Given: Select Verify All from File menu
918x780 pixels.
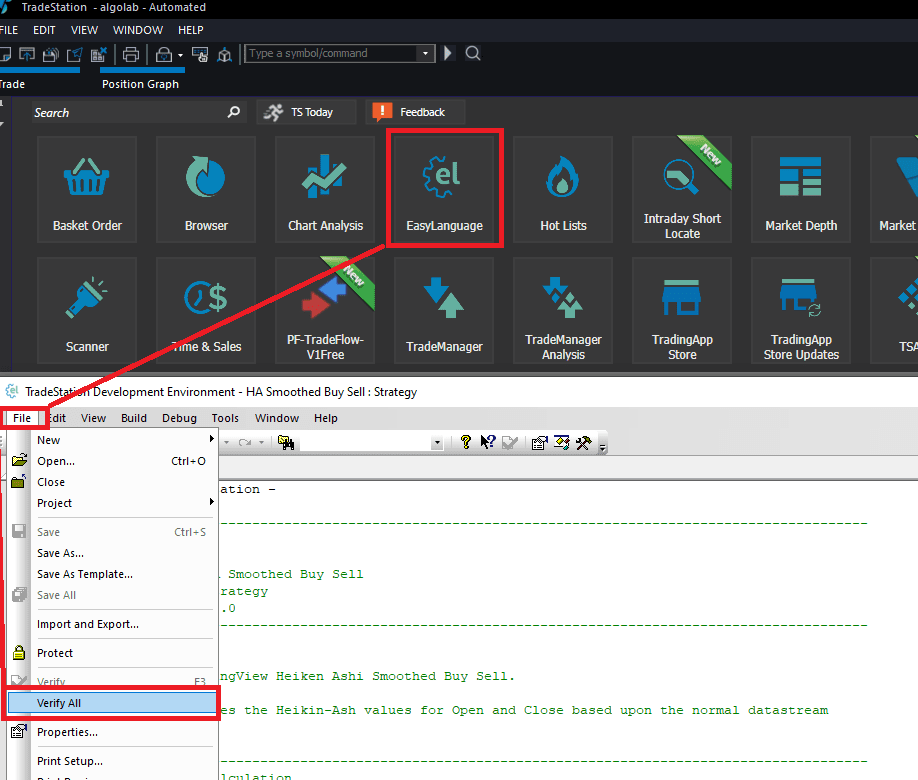Looking at the screenshot, I should point(110,703).
